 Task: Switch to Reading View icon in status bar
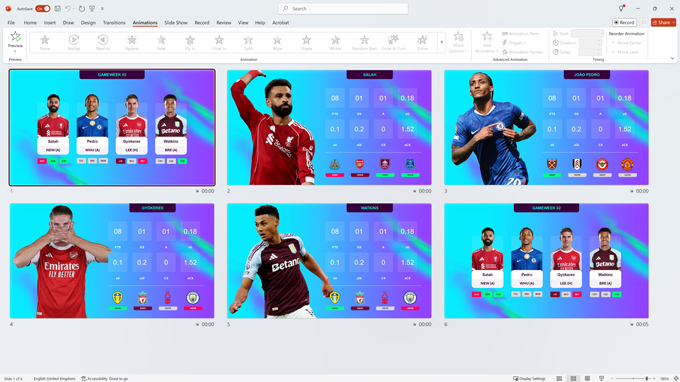[587, 379]
